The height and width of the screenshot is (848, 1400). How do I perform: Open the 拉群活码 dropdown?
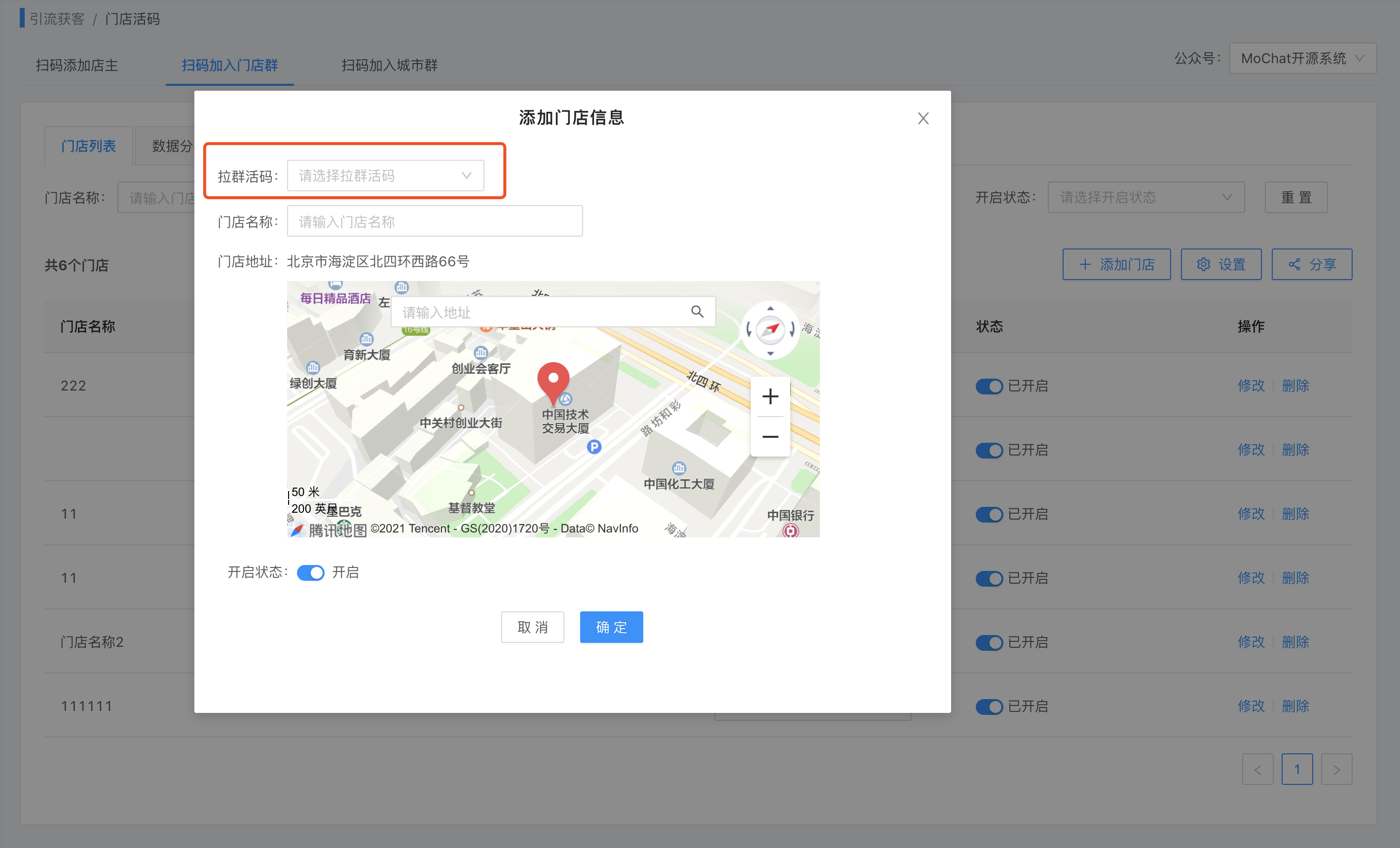coord(385,176)
